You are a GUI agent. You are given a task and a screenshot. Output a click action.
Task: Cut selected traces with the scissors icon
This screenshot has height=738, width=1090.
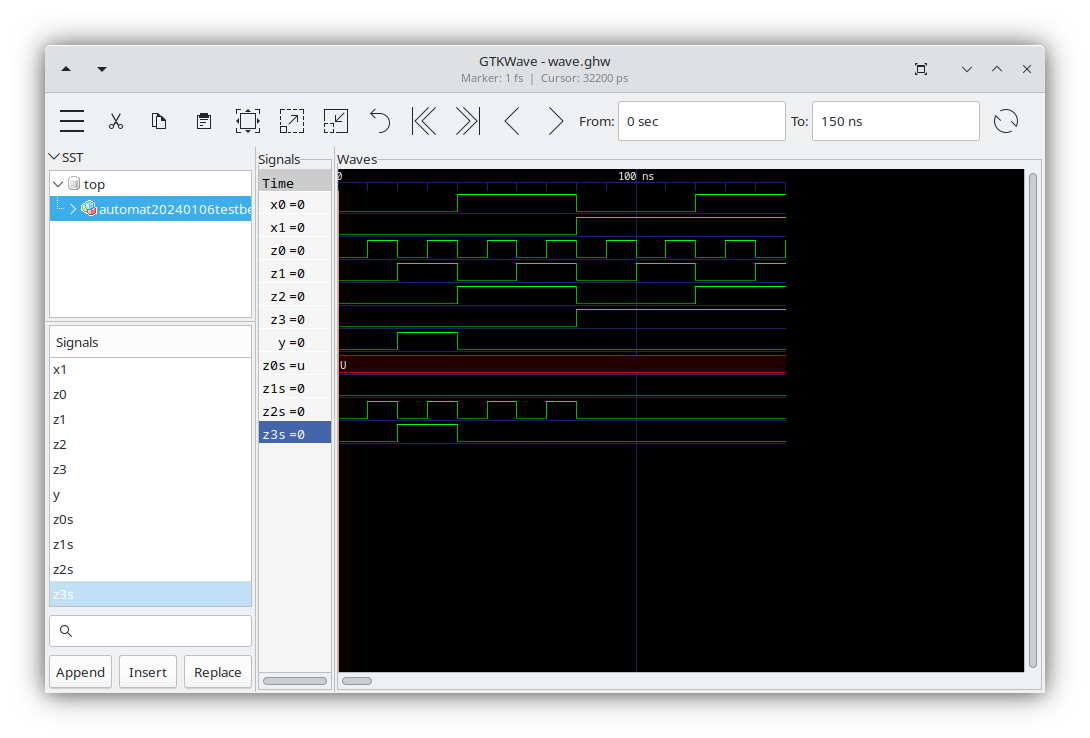116,121
